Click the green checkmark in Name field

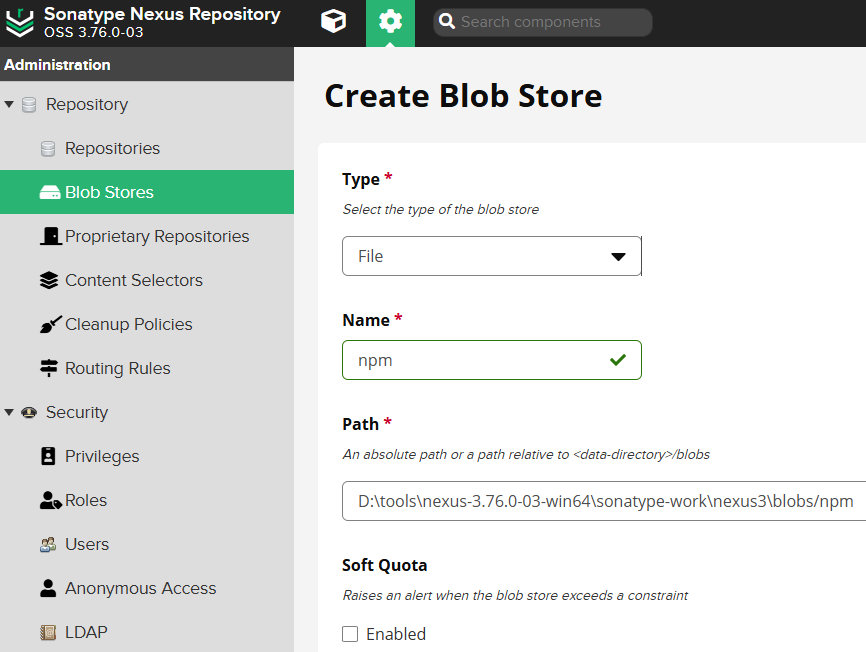tap(617, 360)
